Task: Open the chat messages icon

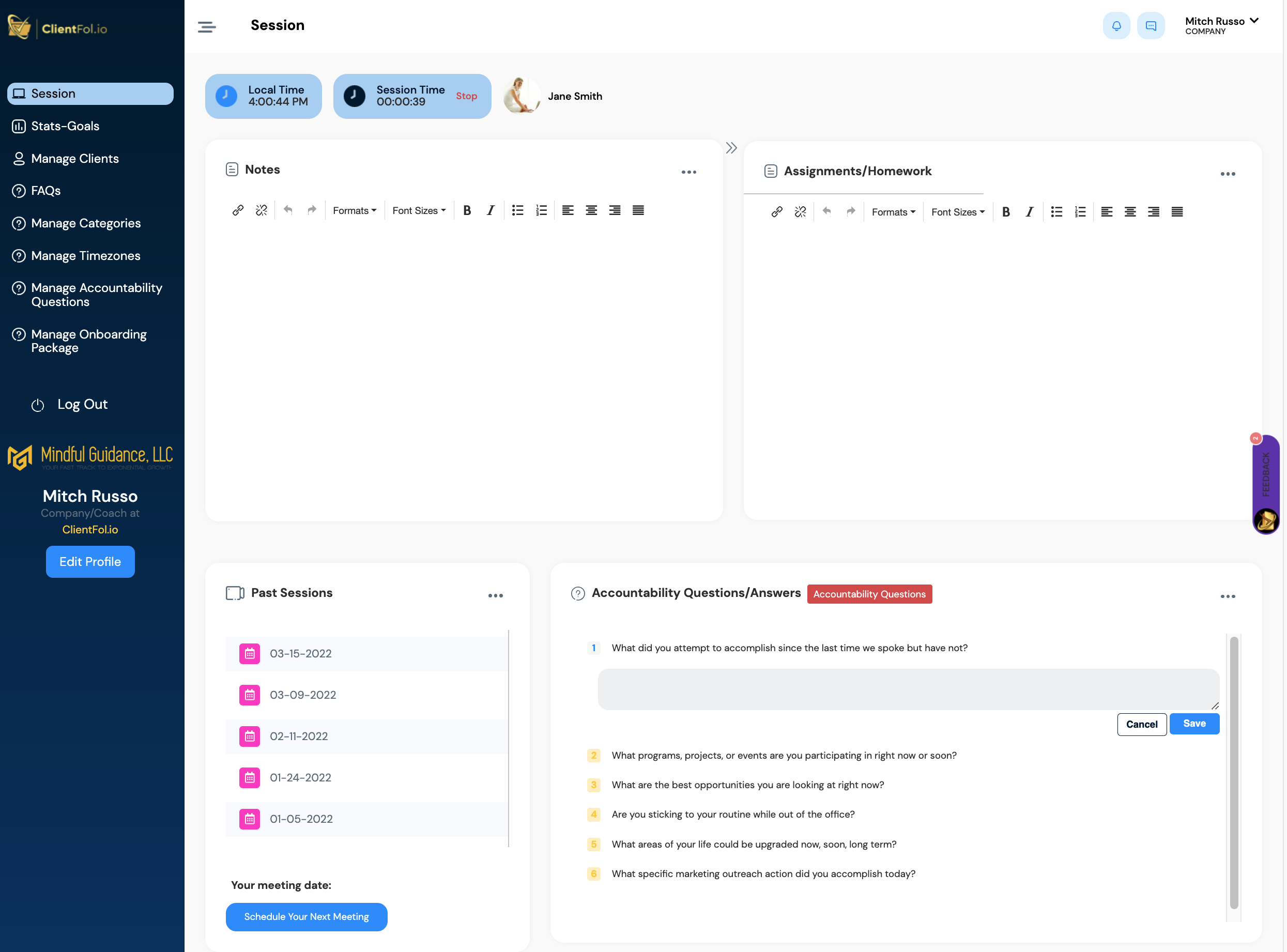Action: pyautogui.click(x=1151, y=26)
